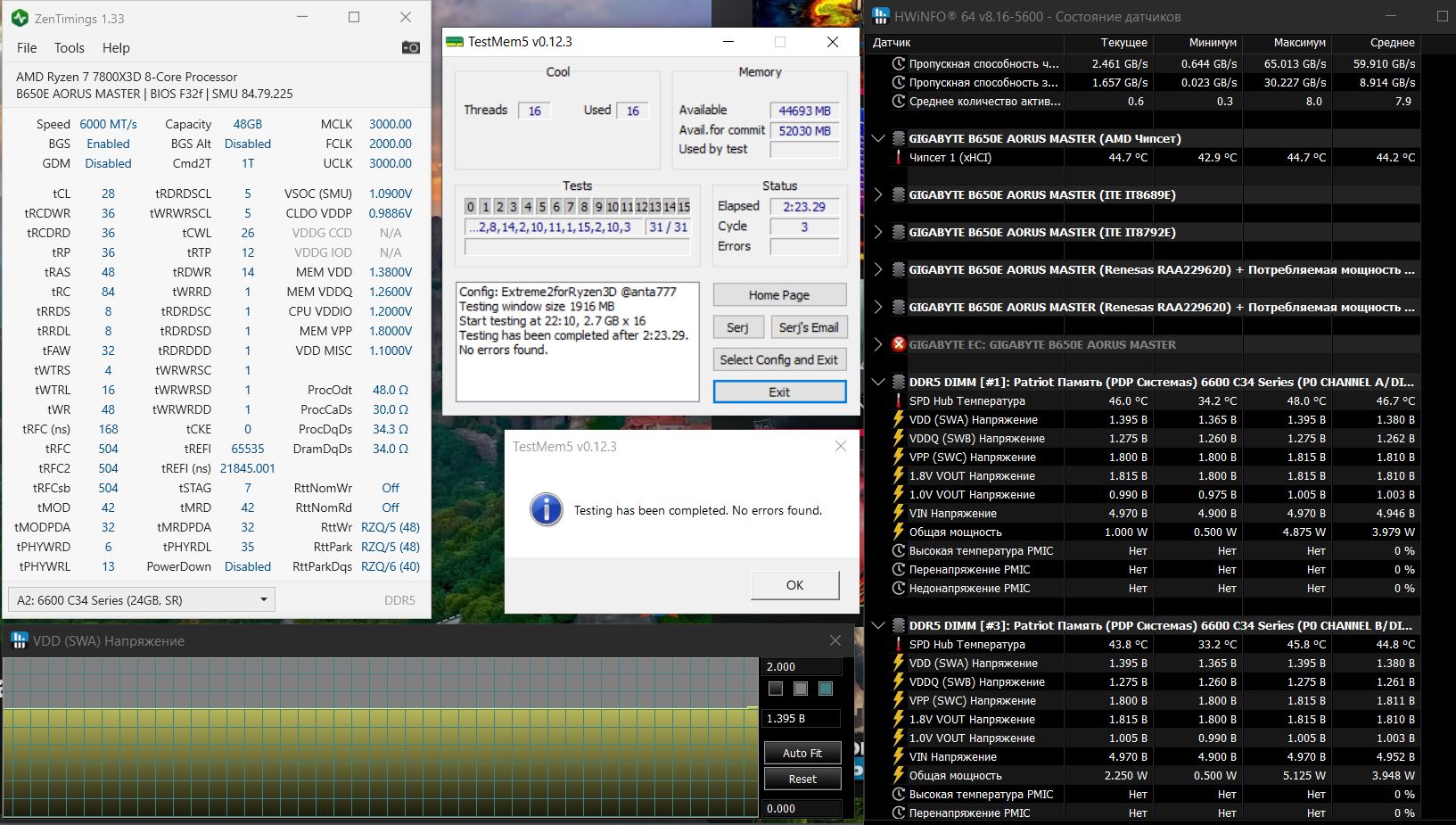
Task: Click the clock icon of Пропускная способность з... row
Action: (x=899, y=82)
